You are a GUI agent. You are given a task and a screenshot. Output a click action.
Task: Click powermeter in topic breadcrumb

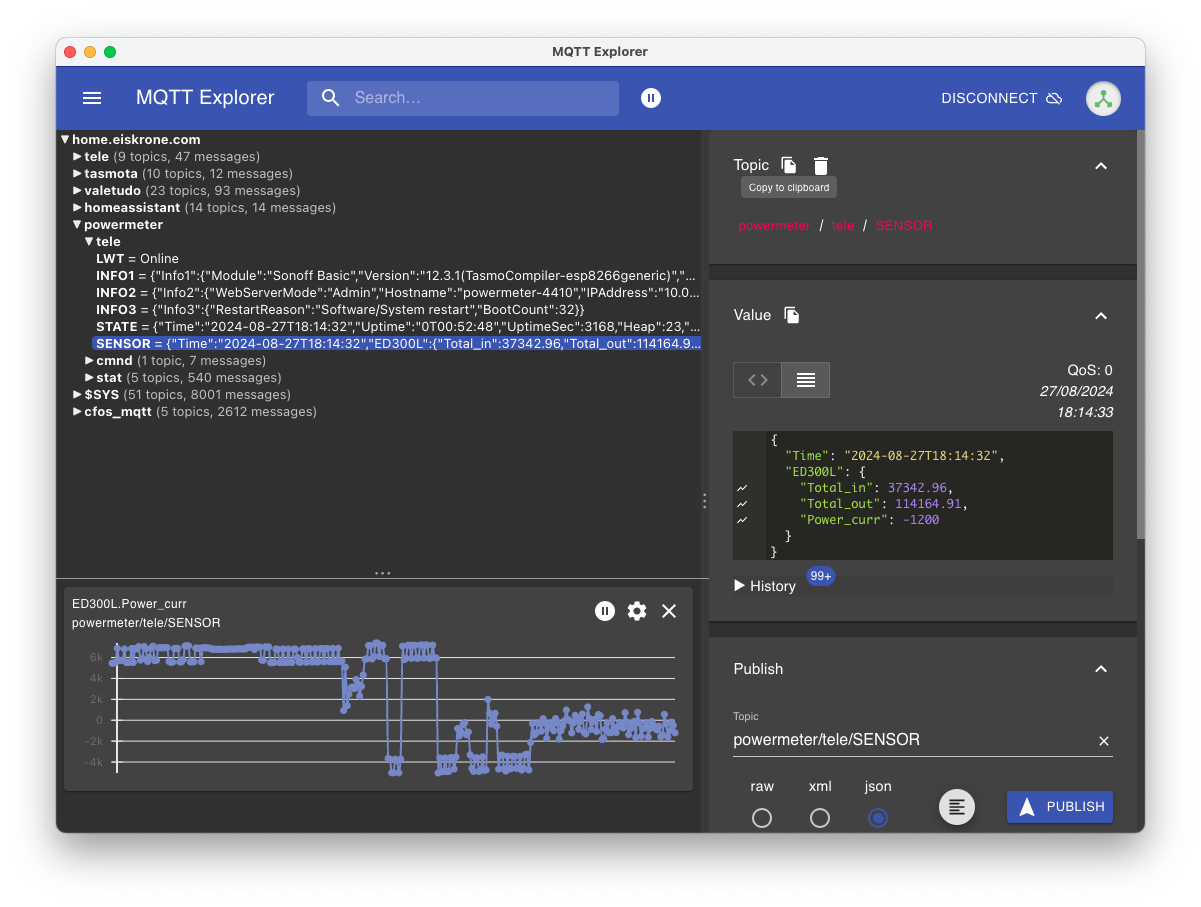click(x=774, y=226)
